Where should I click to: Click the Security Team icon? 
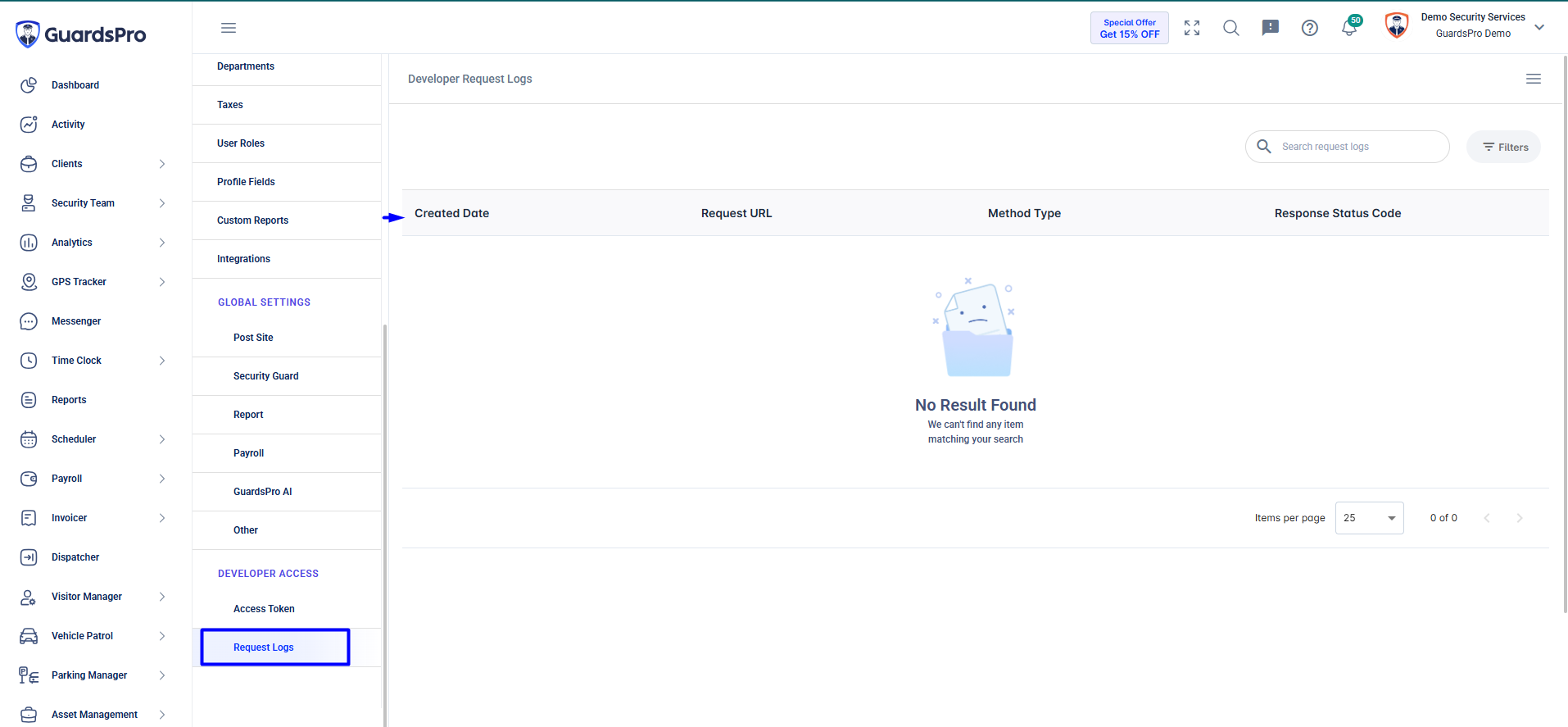(29, 203)
